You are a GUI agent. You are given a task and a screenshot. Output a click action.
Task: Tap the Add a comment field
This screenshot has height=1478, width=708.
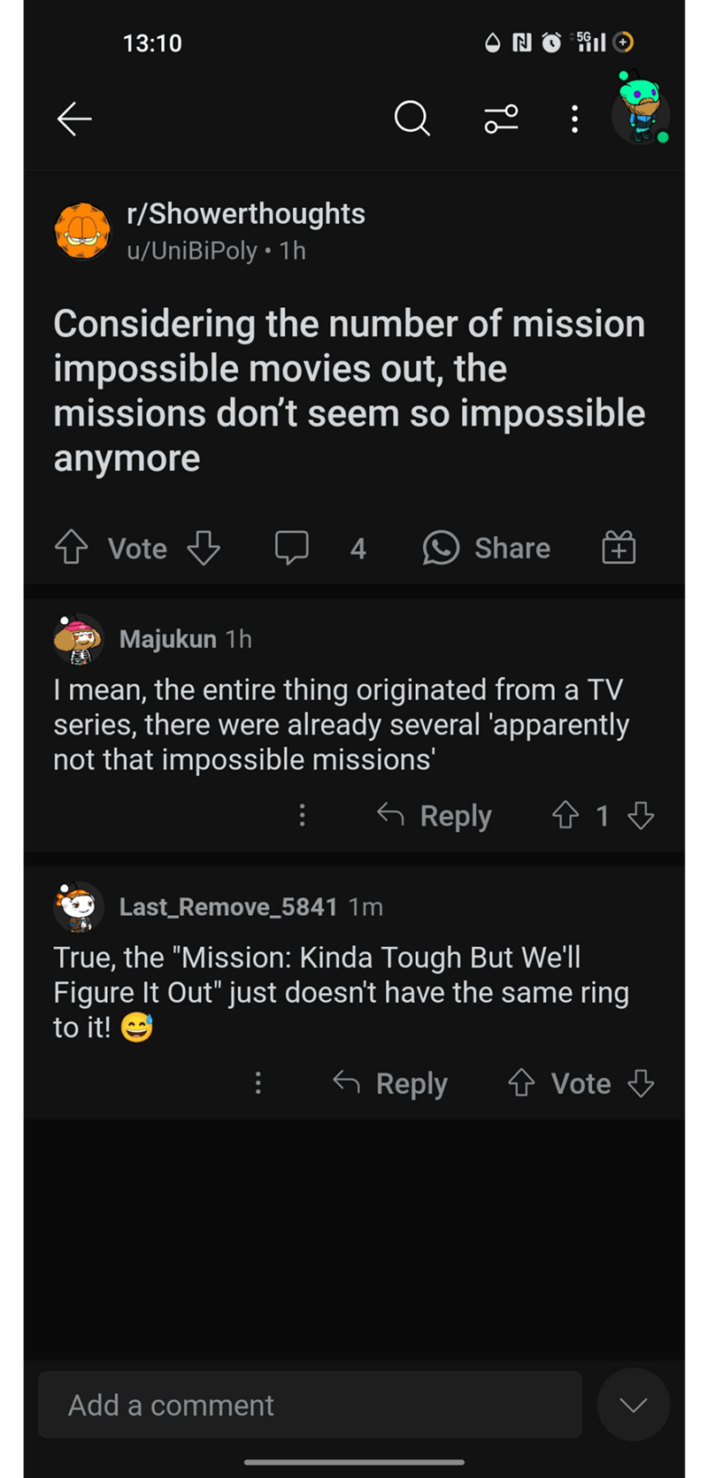310,1405
